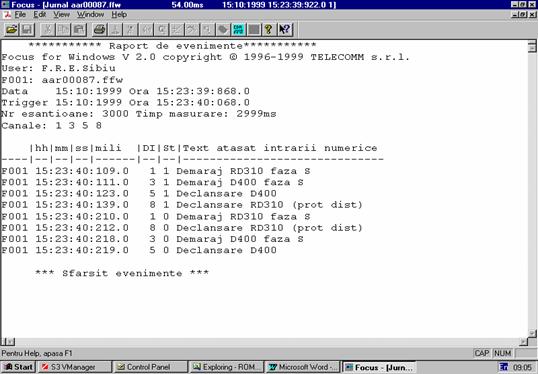
Task: Switch to Control Panel taskbar button
Action: (x=150, y=367)
